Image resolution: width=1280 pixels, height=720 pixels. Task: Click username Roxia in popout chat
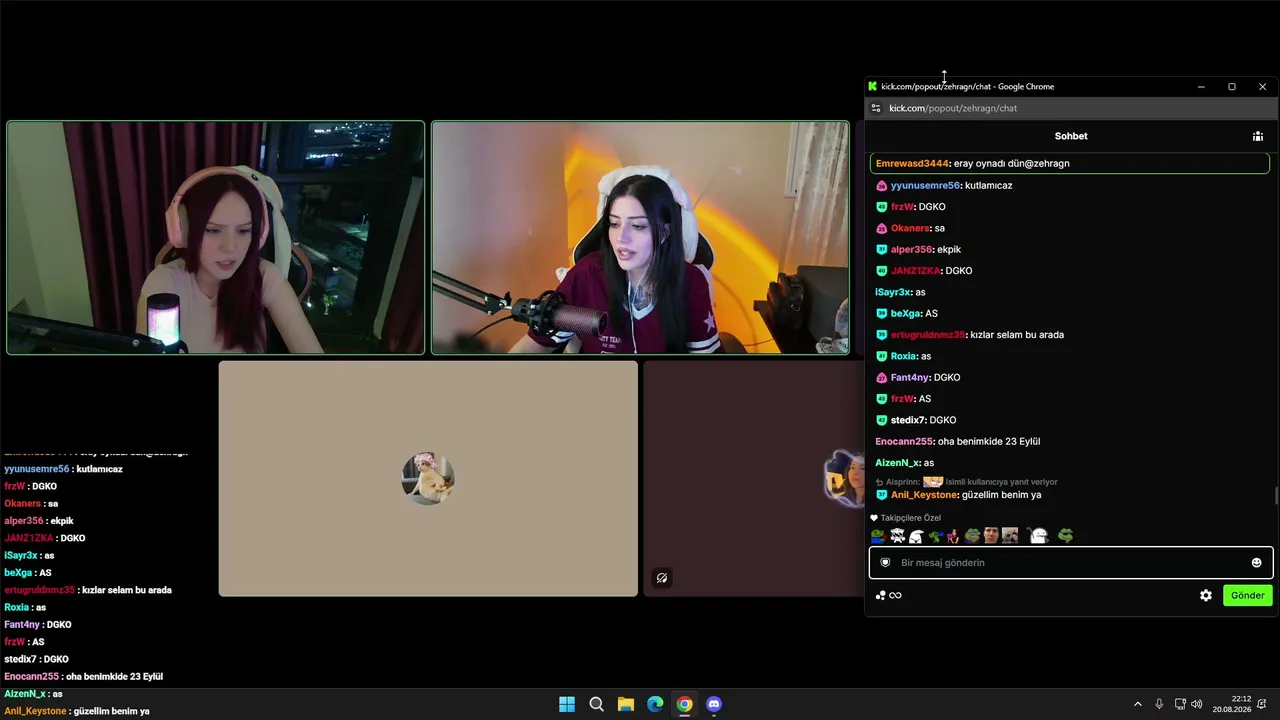pyautogui.click(x=903, y=357)
